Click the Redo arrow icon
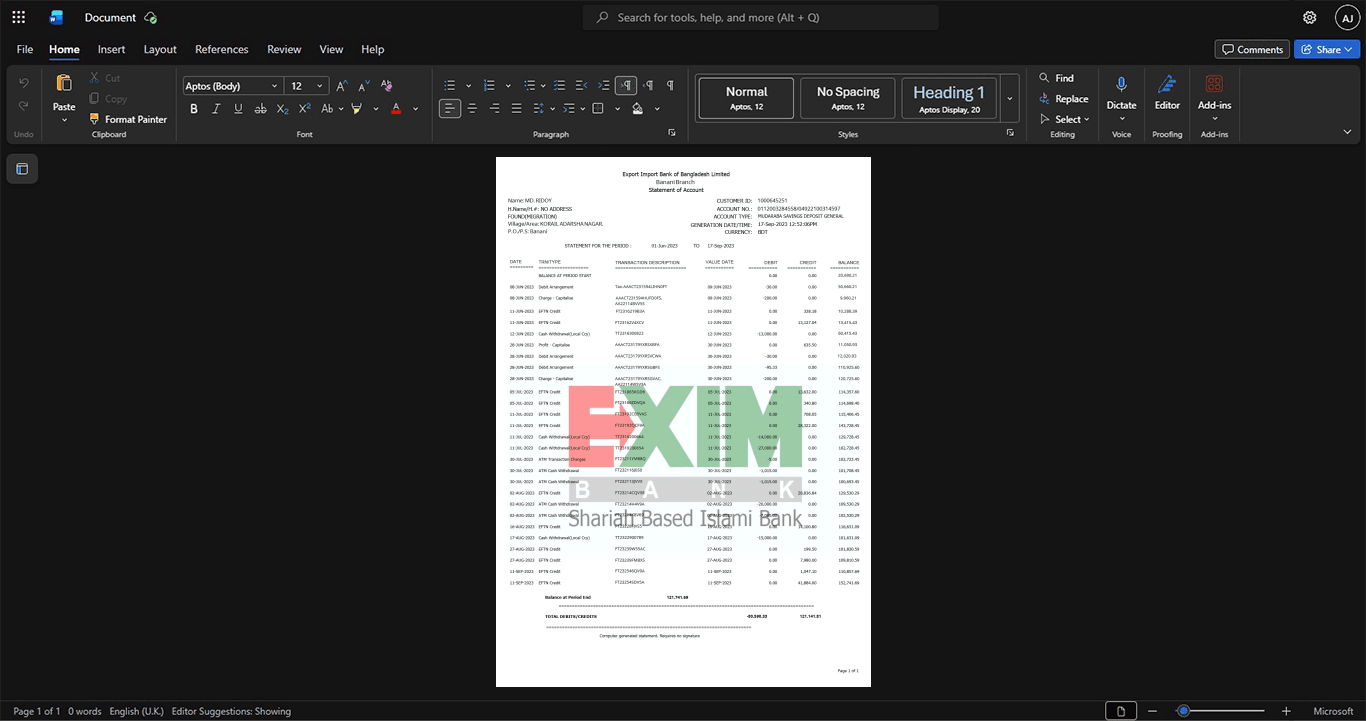The height and width of the screenshot is (721, 1366). [x=24, y=106]
